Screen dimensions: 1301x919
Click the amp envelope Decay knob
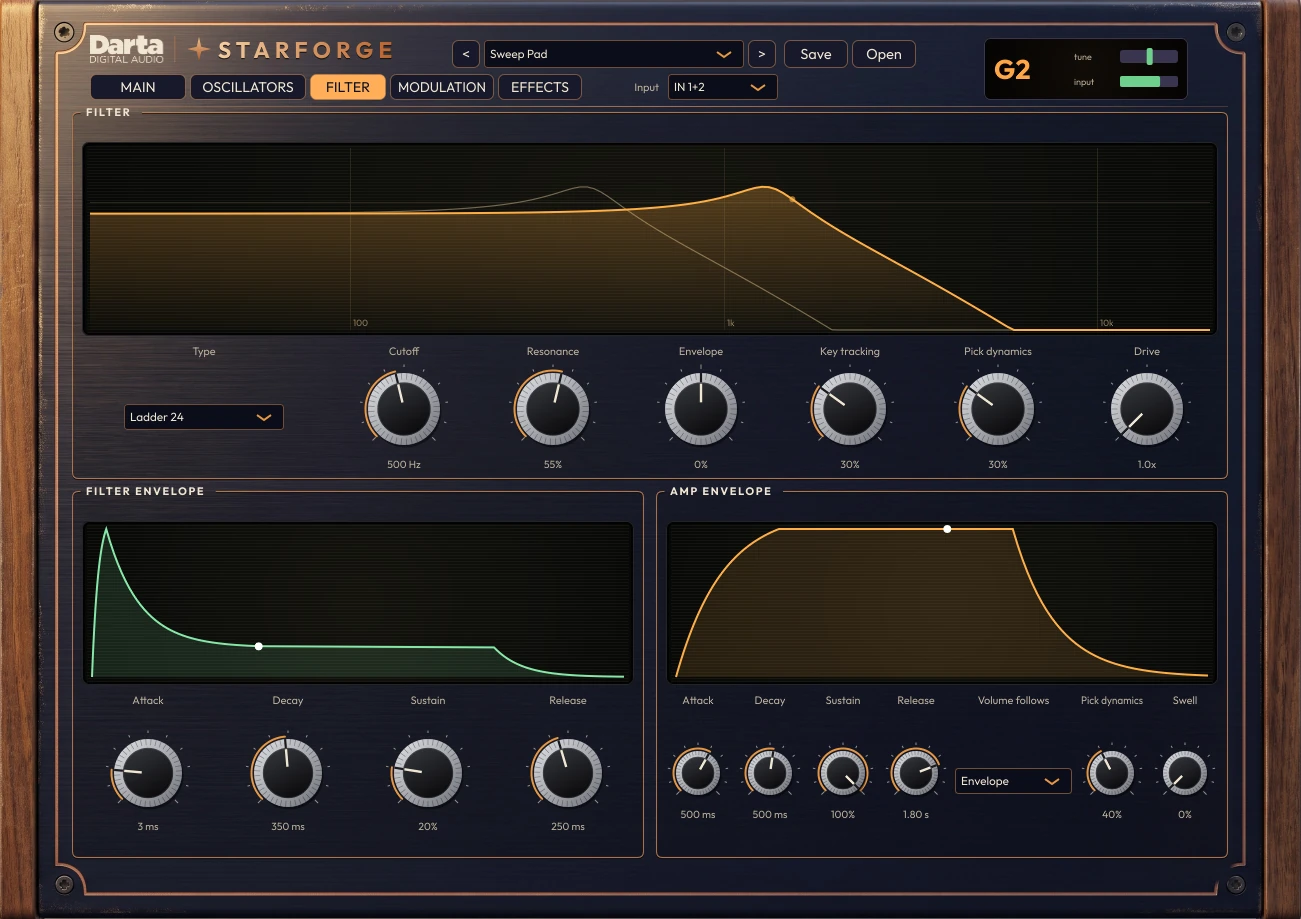point(769,773)
